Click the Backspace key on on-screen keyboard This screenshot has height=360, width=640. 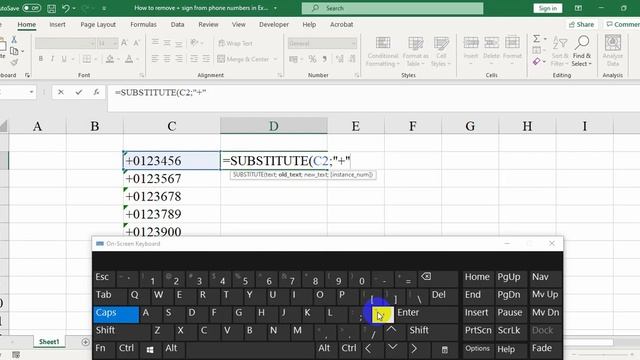[426, 277]
